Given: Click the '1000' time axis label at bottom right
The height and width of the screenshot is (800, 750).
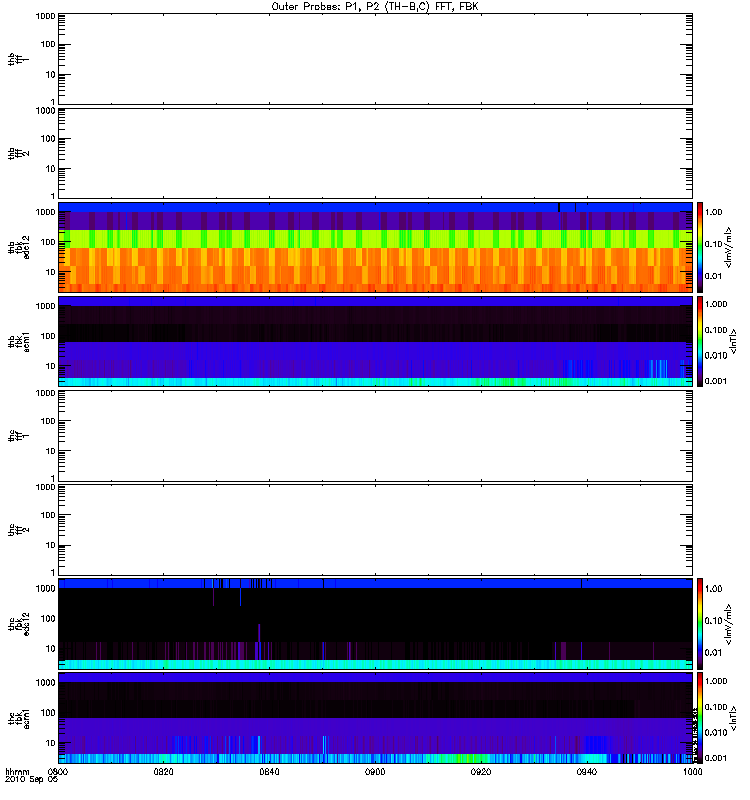Looking at the screenshot, I should coord(692,772).
